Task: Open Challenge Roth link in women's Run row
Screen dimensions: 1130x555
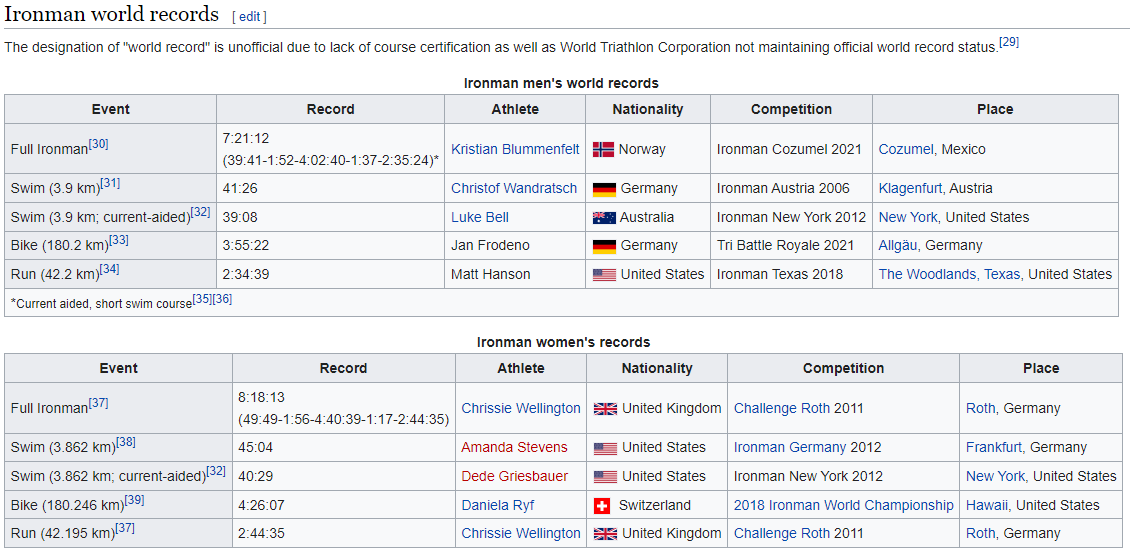Action: coord(782,533)
